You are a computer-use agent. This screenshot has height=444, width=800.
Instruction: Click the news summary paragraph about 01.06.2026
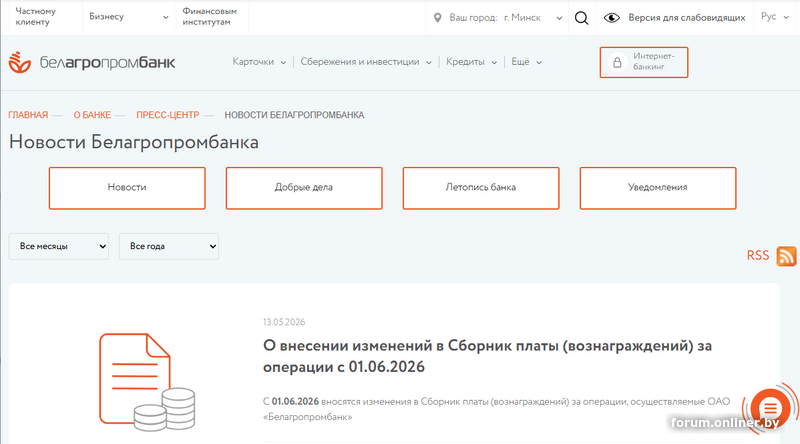[x=496, y=409]
